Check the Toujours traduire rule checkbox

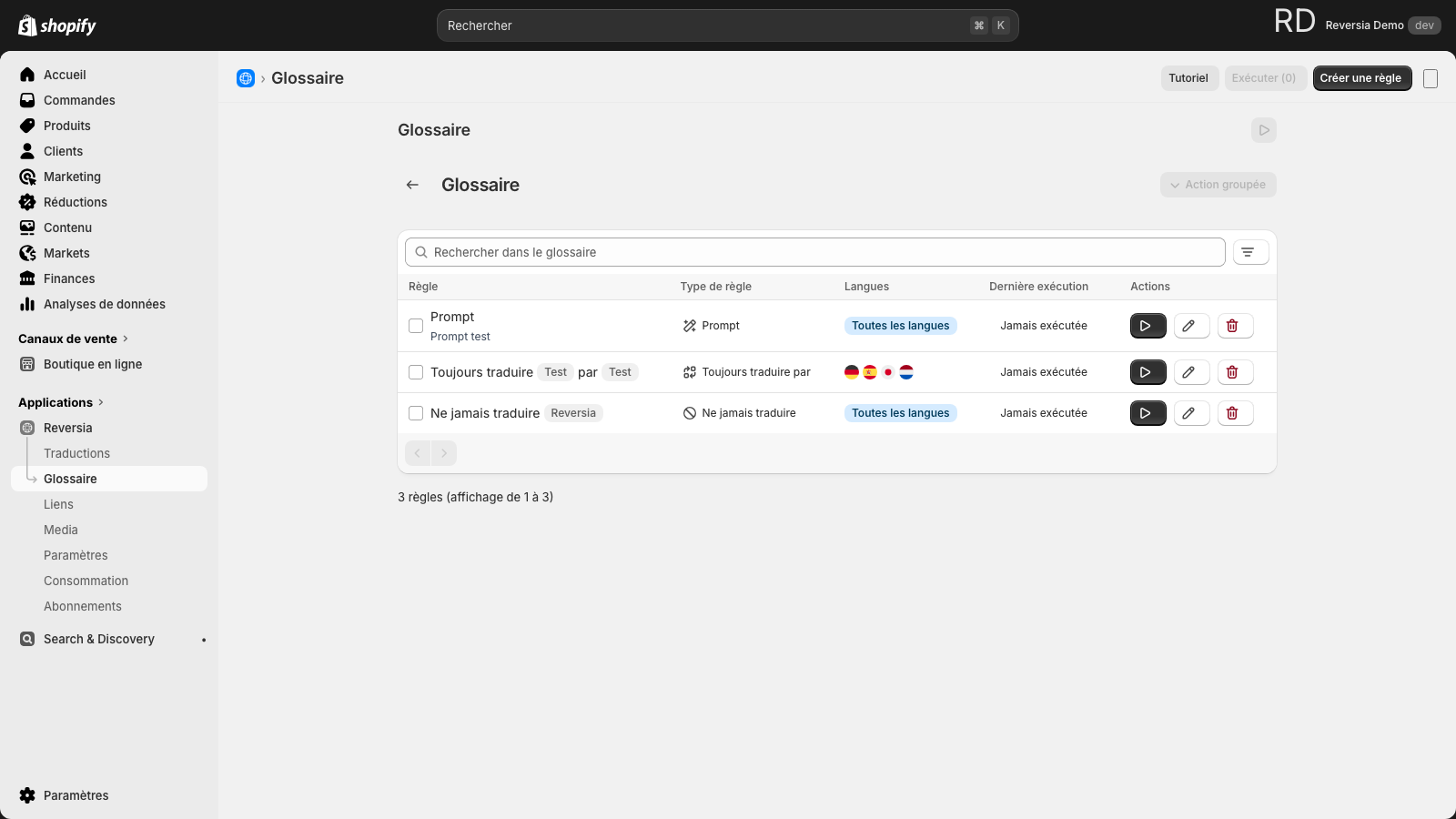pos(416,372)
